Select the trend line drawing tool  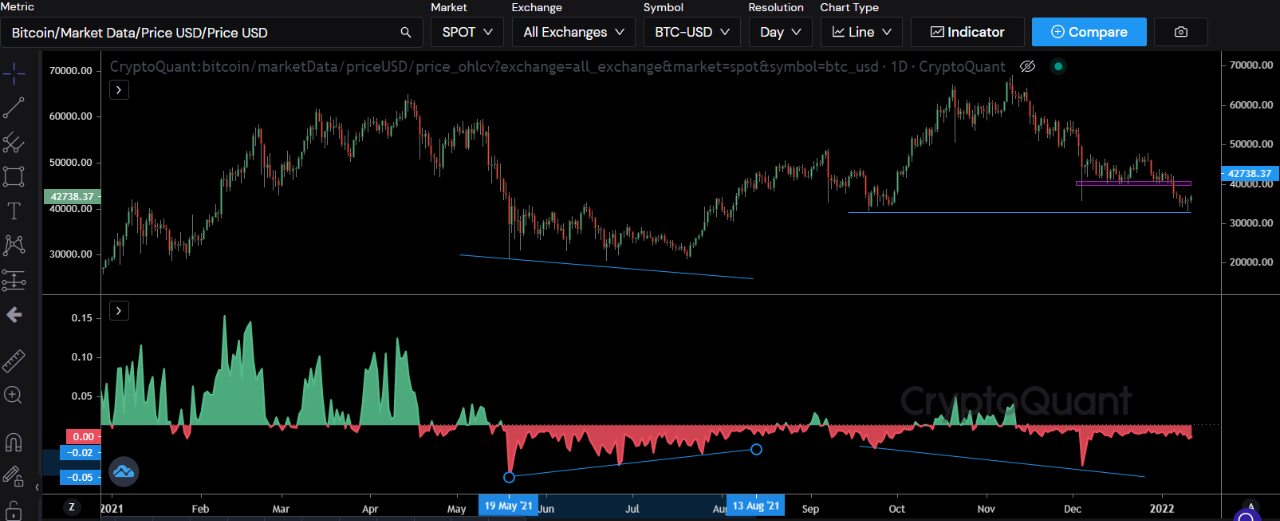click(14, 108)
